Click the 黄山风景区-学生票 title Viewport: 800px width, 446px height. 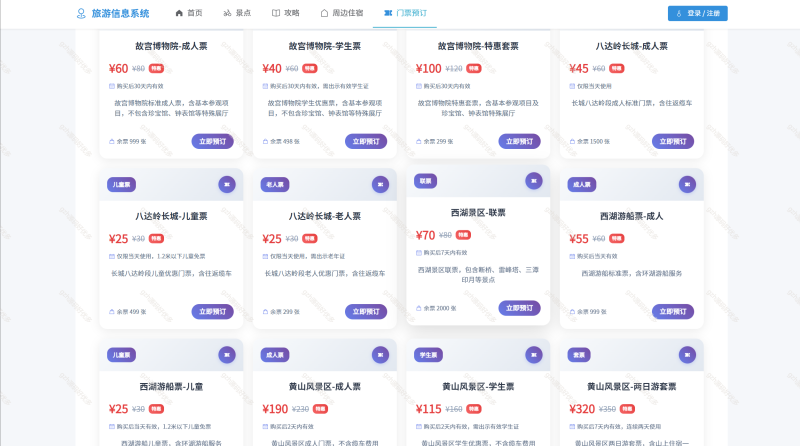(478, 387)
